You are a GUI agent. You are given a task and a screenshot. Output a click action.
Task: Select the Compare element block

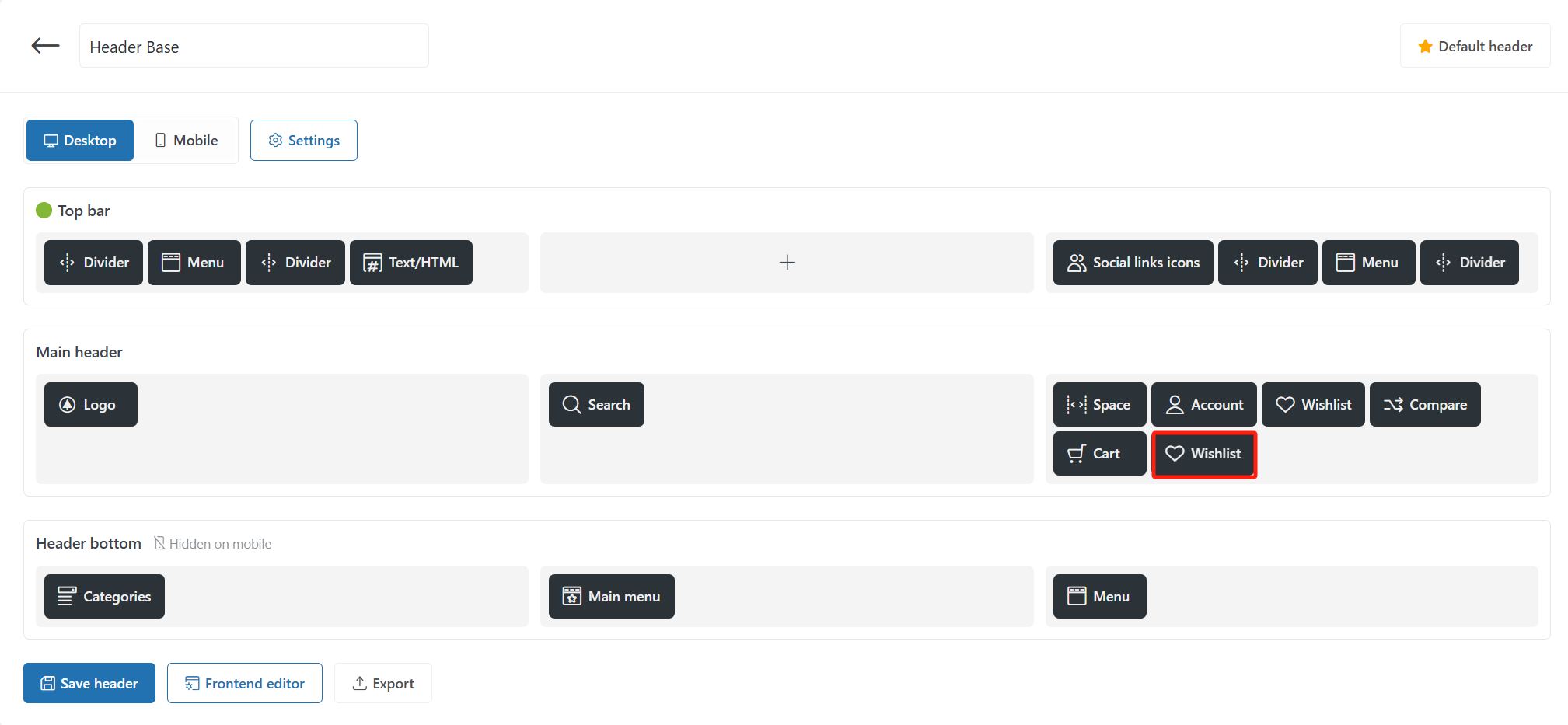point(1424,405)
